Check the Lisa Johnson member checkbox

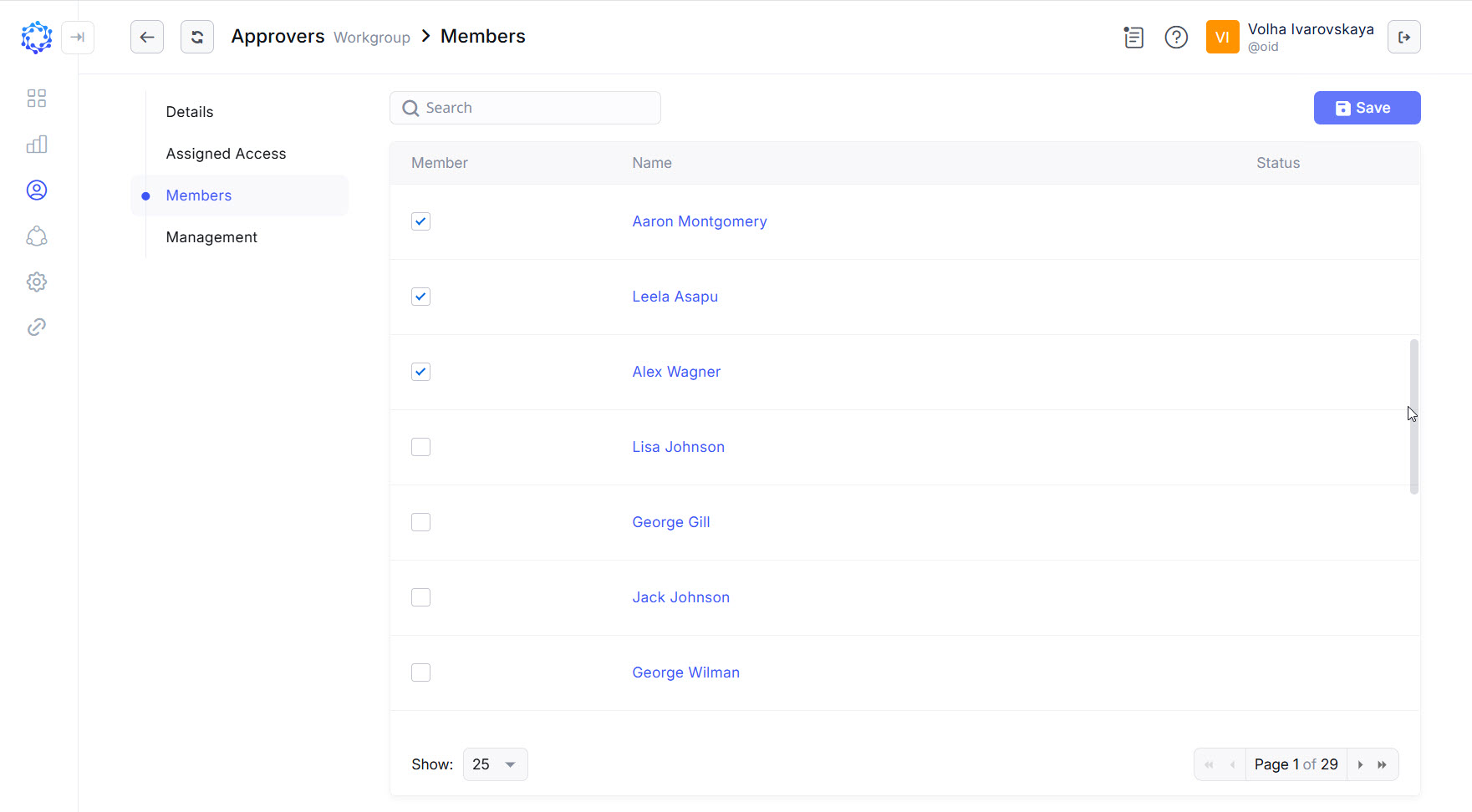coord(420,447)
